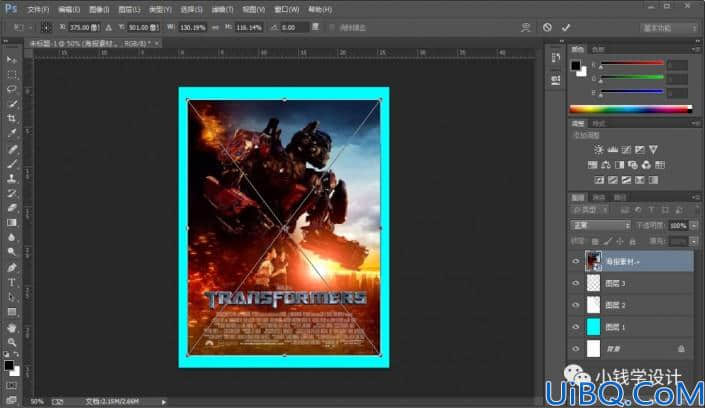Hide the top poster smart-object layer
705x408 pixels.
click(576, 261)
